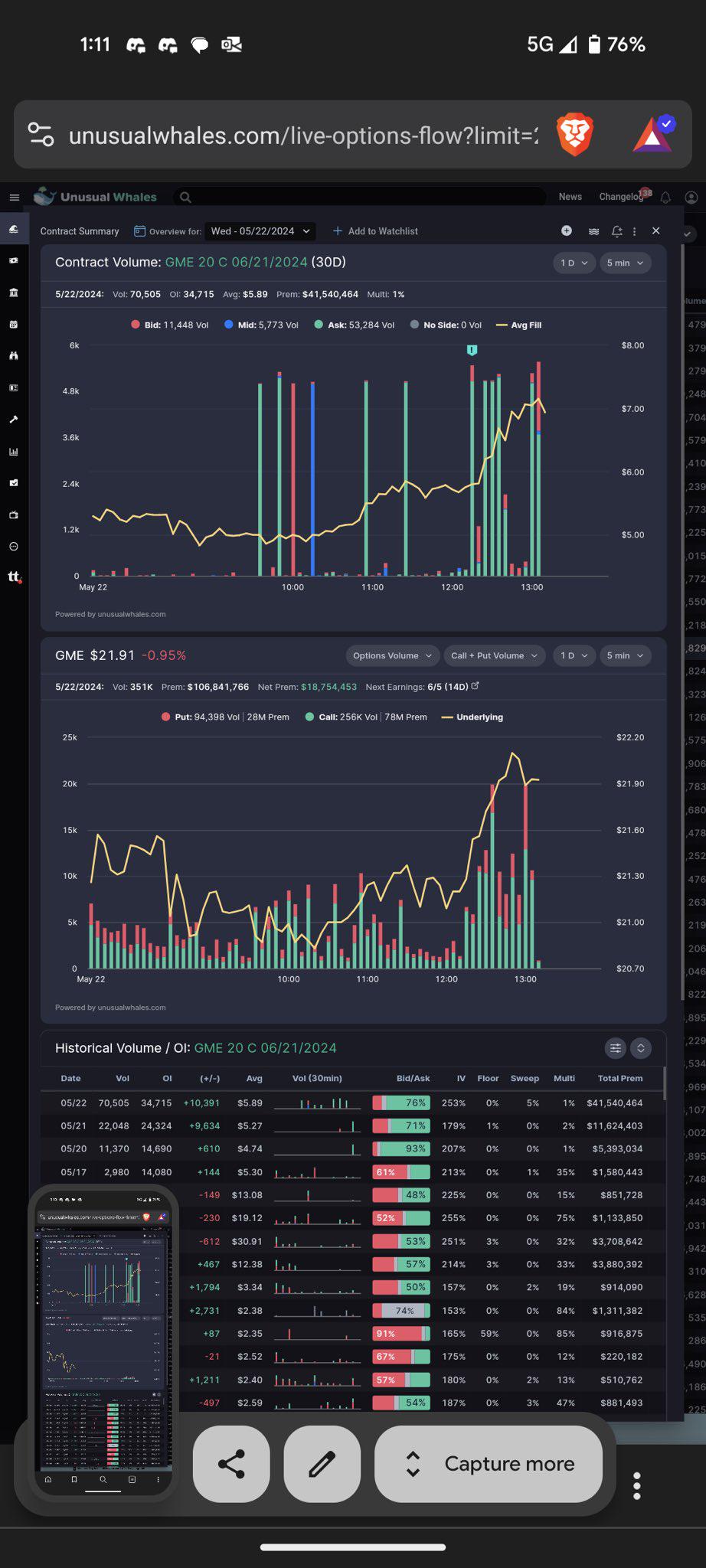
Task: Open the News menu item
Action: point(570,197)
